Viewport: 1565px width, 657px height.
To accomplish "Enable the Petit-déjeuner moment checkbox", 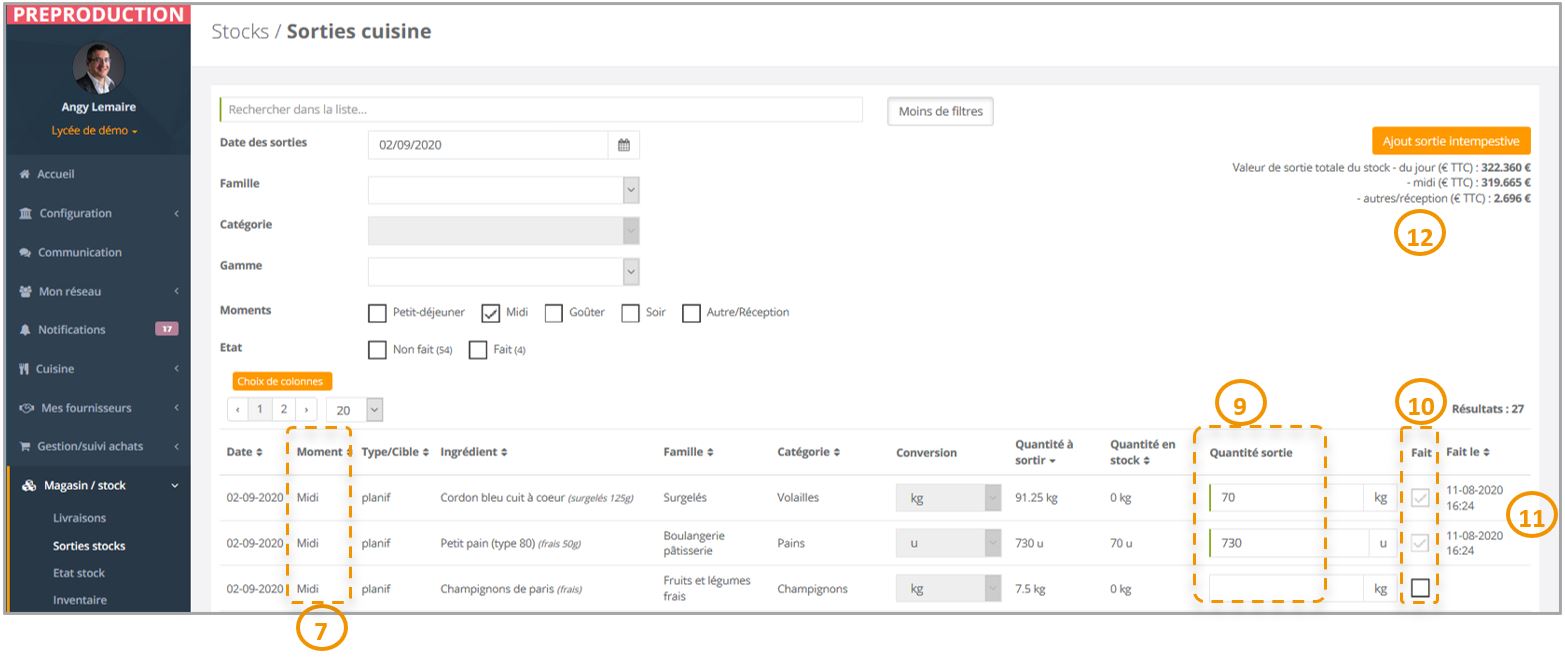I will point(377,313).
